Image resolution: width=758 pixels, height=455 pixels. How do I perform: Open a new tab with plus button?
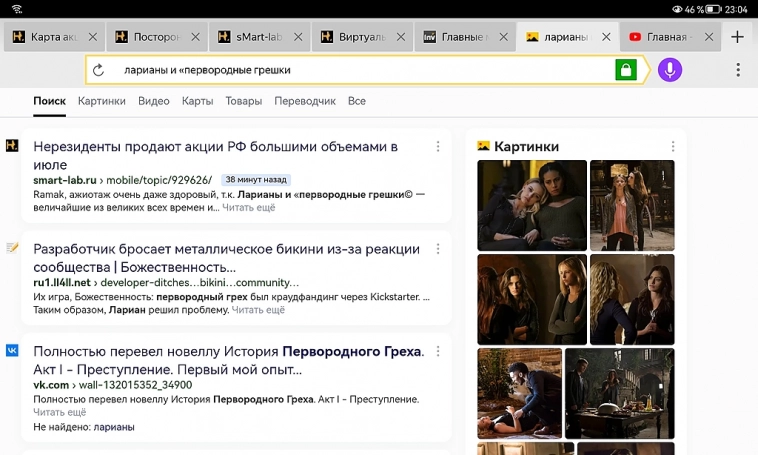(x=737, y=37)
